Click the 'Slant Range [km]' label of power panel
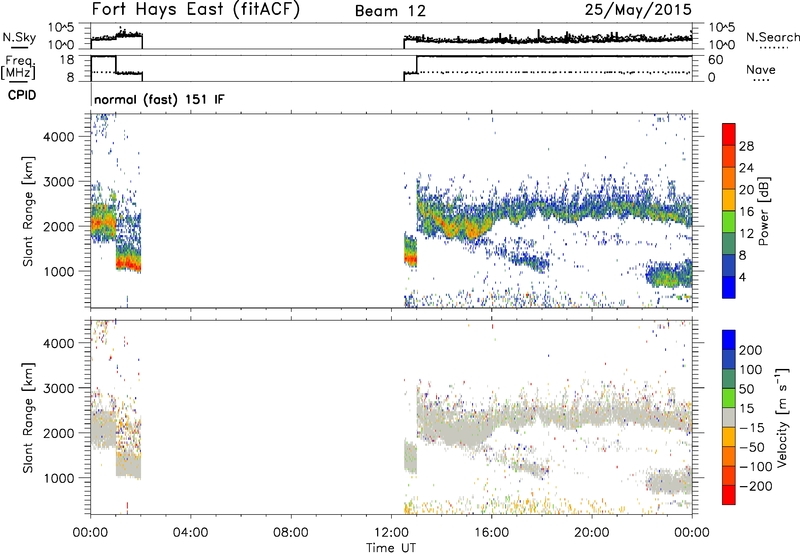The height and width of the screenshot is (554, 800). 28,211
